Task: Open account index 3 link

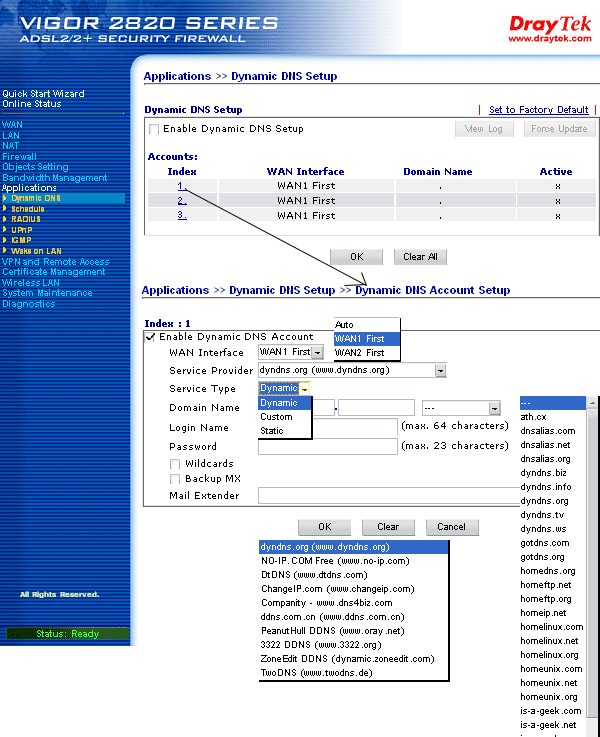Action: 182,215
